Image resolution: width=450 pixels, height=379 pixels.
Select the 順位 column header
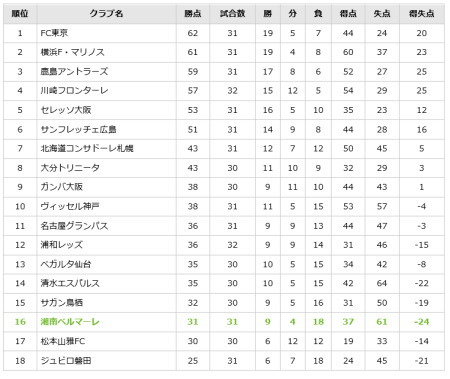pos(20,14)
